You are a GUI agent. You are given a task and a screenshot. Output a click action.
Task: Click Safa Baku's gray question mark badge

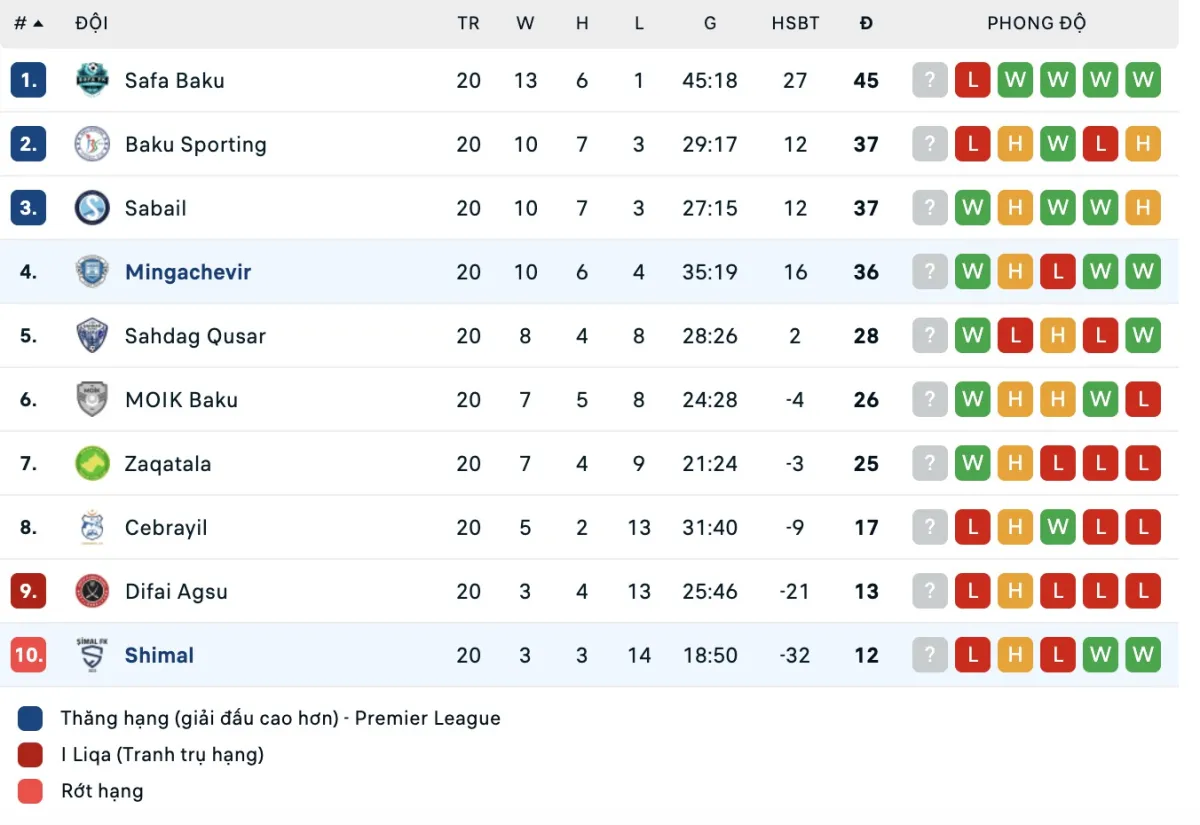pos(929,80)
